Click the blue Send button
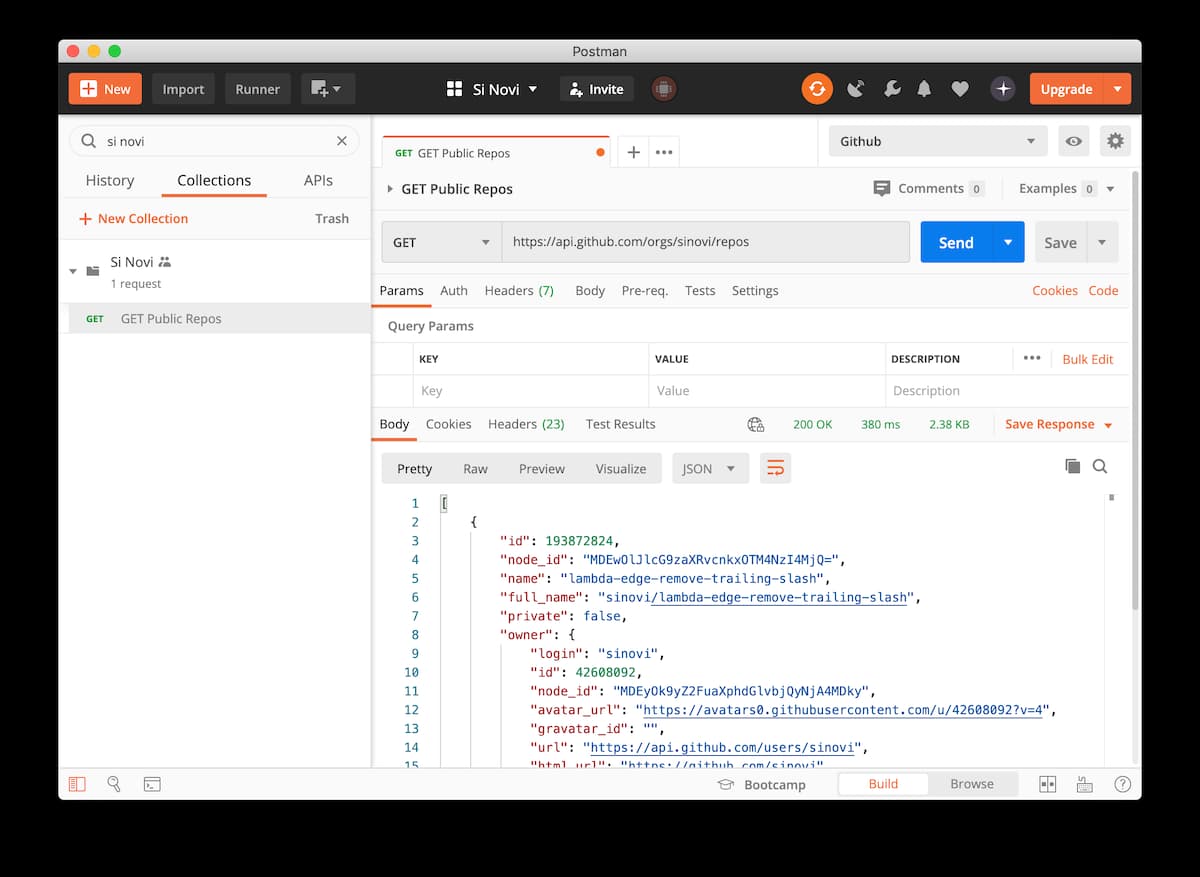This screenshot has height=877, width=1200. (956, 242)
